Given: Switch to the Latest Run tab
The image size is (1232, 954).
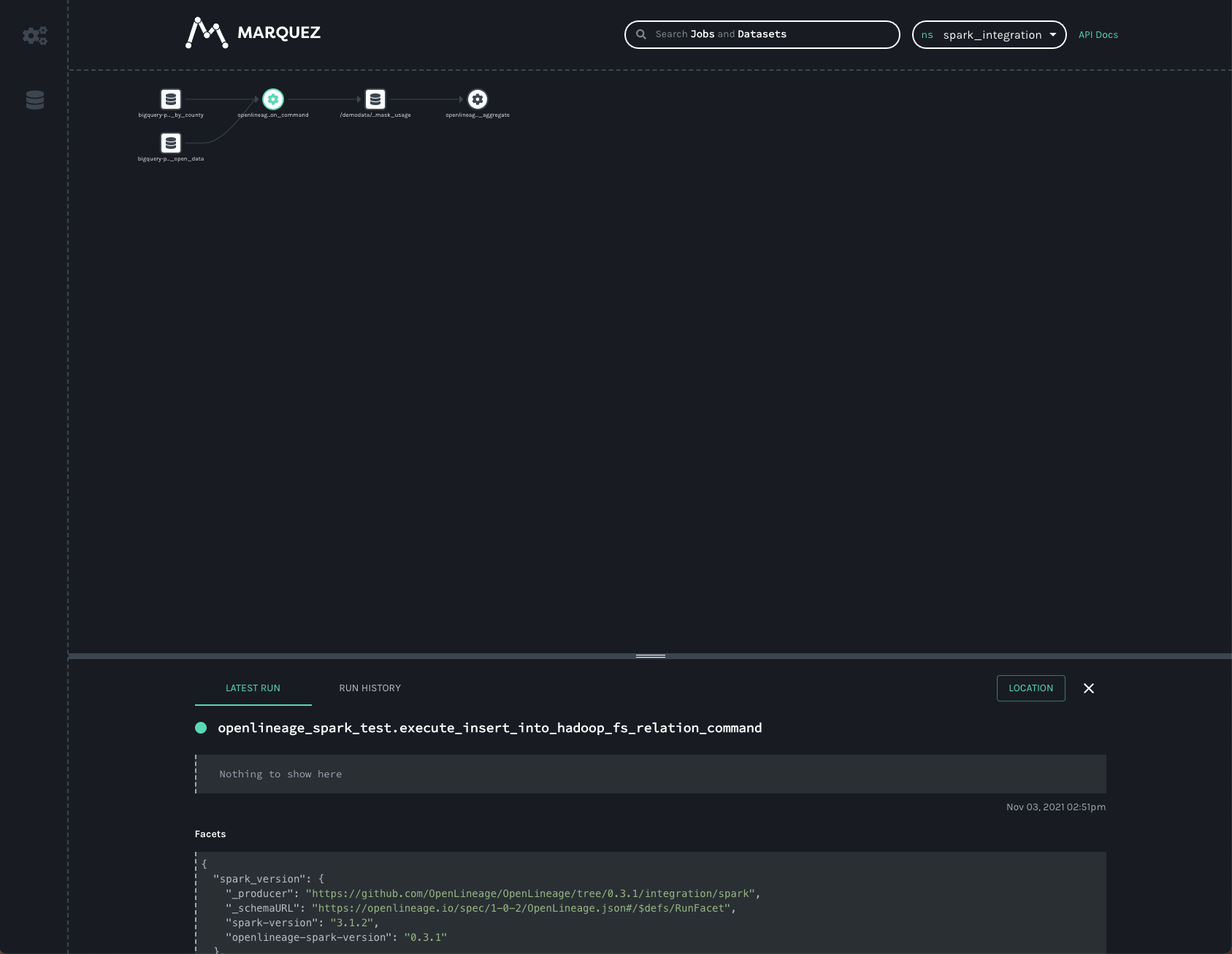Looking at the screenshot, I should click(x=253, y=688).
